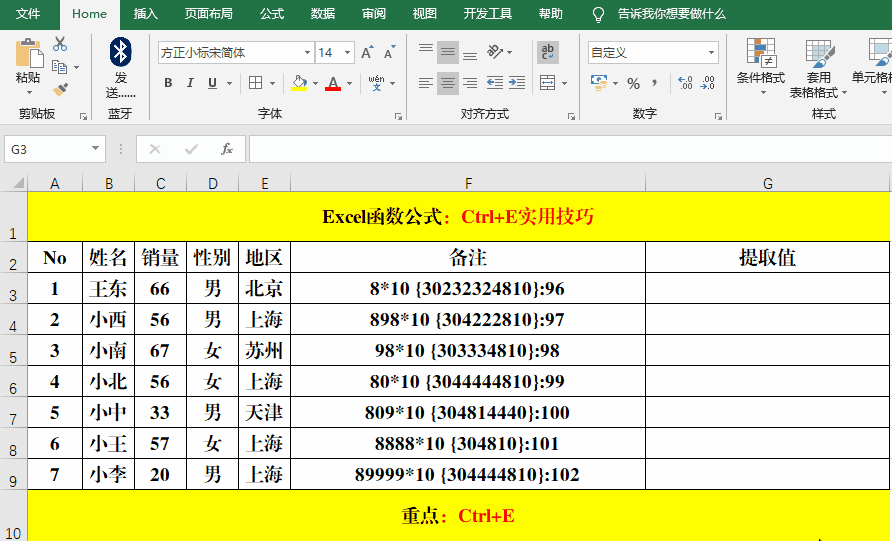
Task: Click the Bluetooth send icon
Action: click(x=120, y=52)
